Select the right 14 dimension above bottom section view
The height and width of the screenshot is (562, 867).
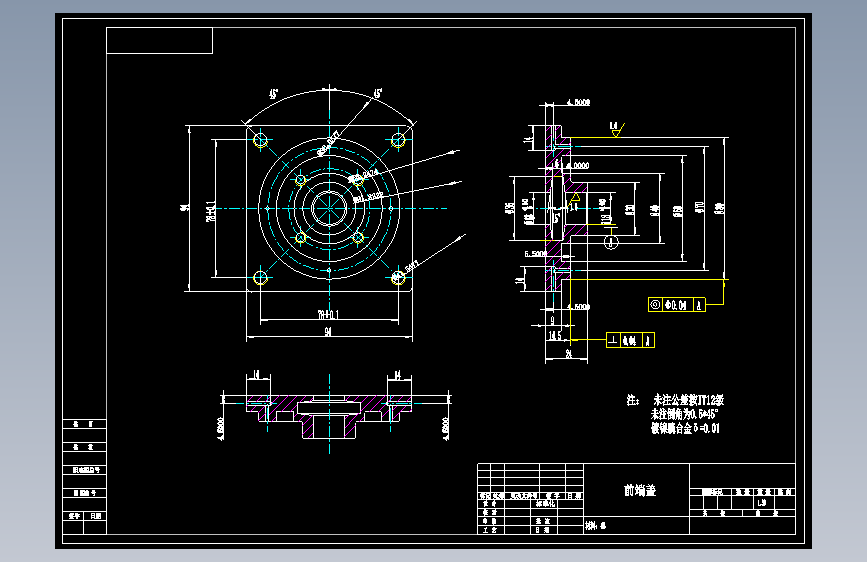pos(398,375)
